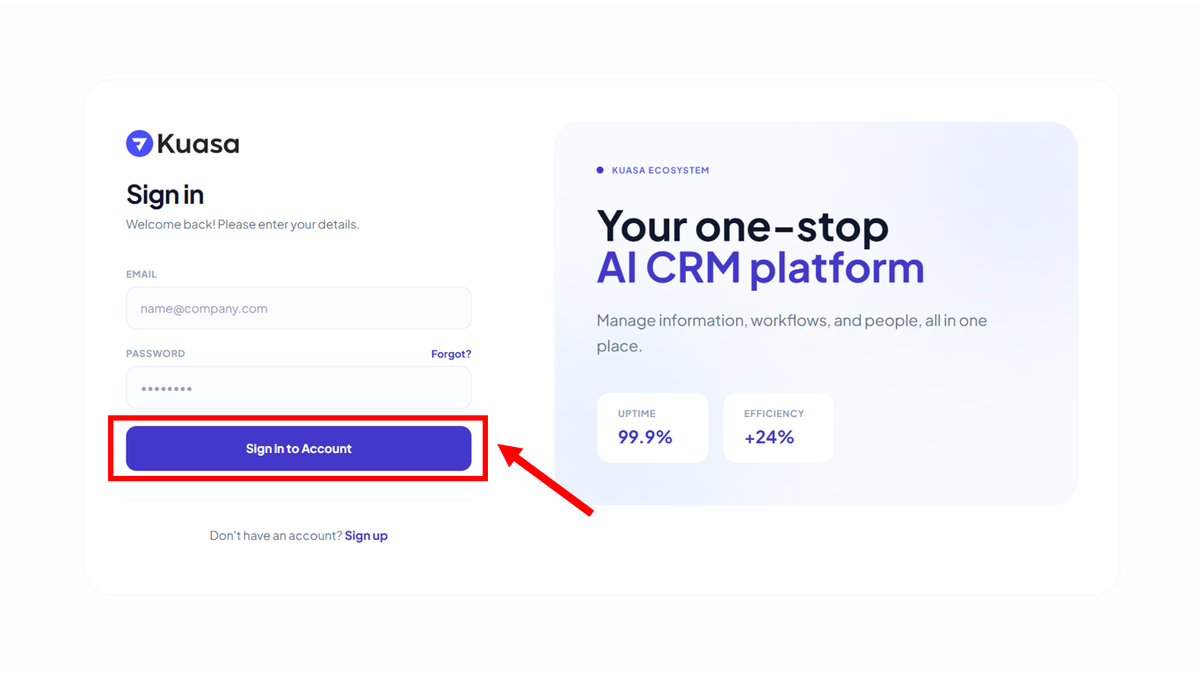
Task: Focus the email address input field
Action: tap(298, 309)
